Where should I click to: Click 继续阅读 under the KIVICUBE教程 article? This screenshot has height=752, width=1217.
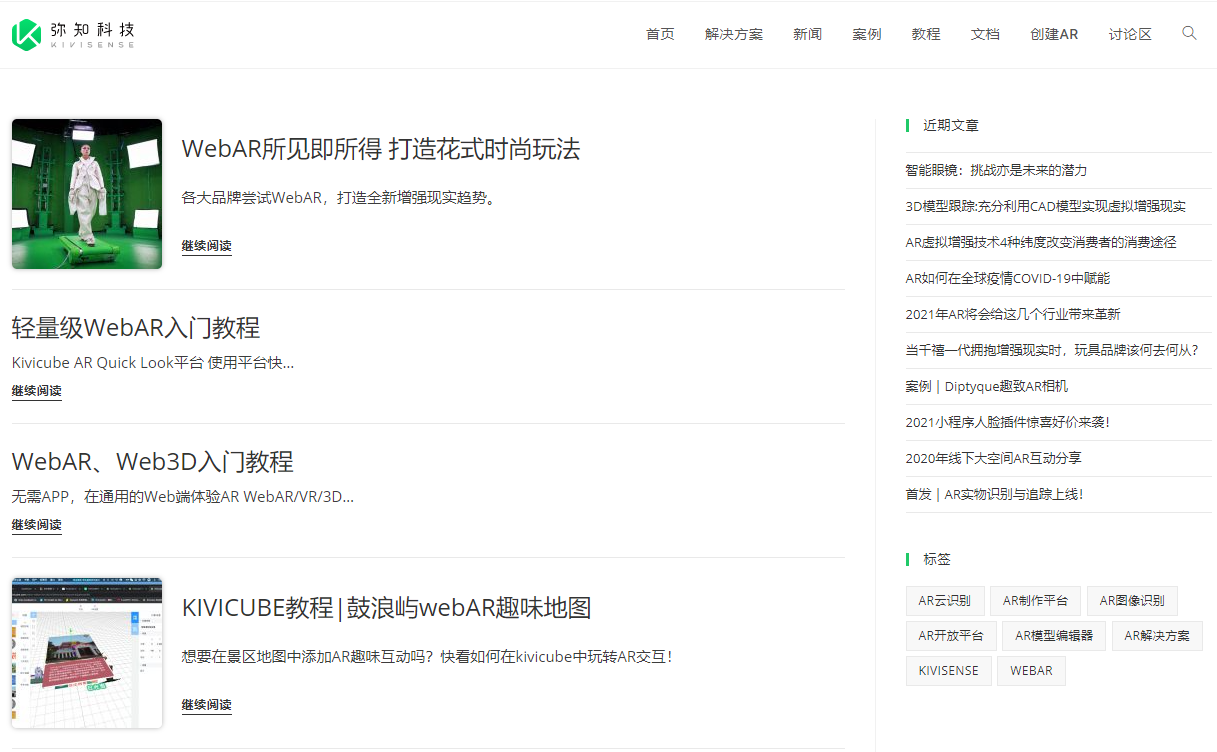[207, 705]
